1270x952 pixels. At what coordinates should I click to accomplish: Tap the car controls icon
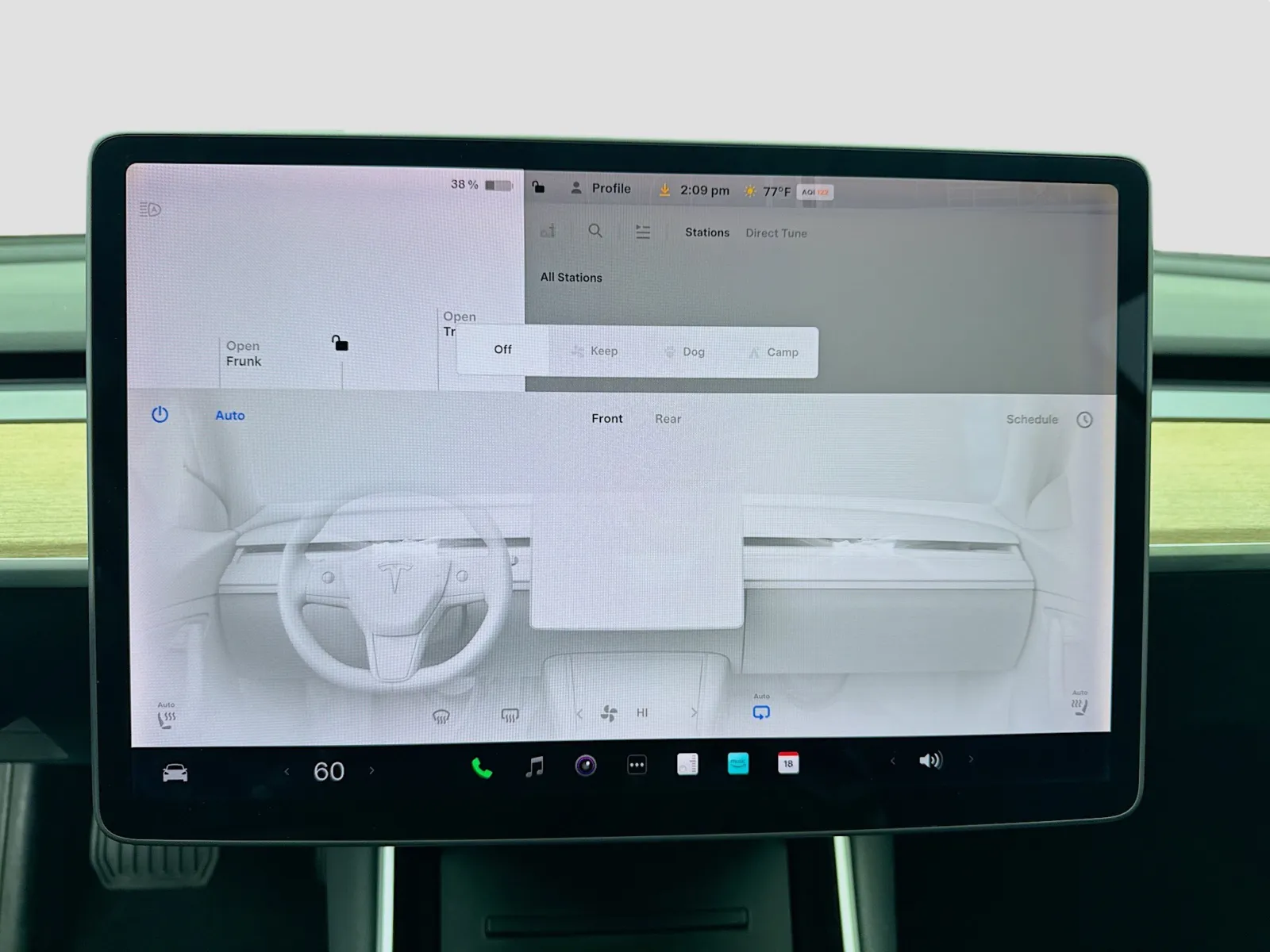pyautogui.click(x=175, y=773)
